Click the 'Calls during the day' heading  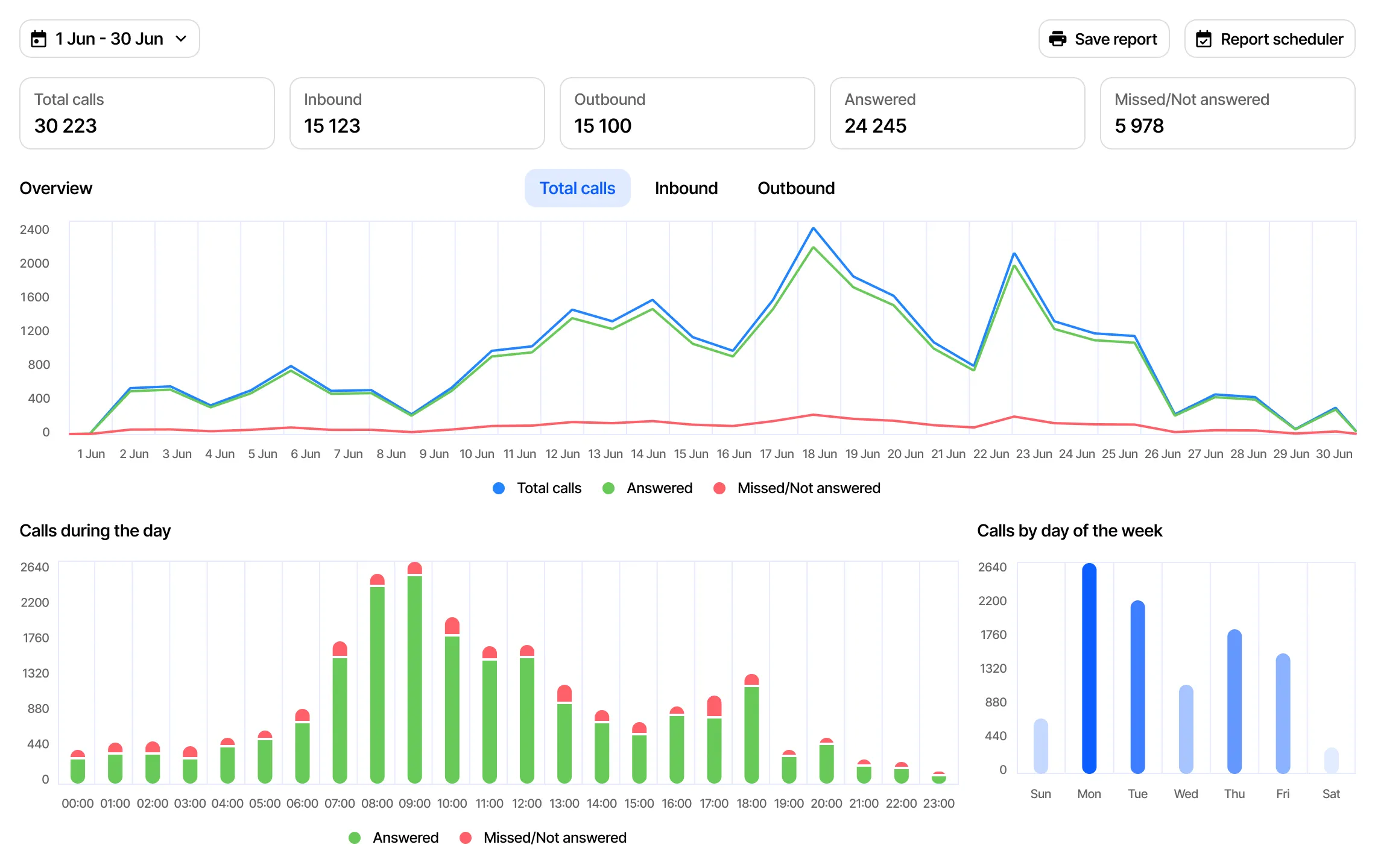(x=95, y=530)
